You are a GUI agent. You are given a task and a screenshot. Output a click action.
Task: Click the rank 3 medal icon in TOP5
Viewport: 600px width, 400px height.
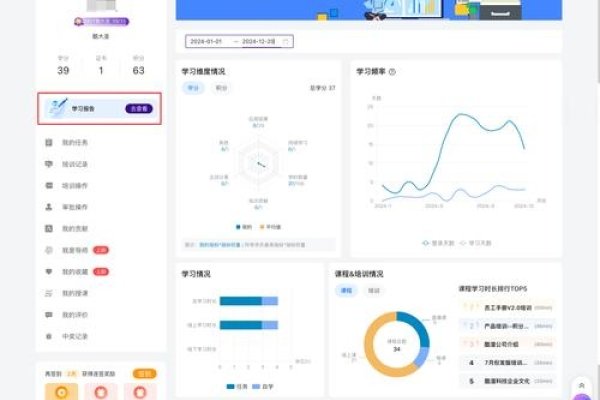tap(471, 344)
